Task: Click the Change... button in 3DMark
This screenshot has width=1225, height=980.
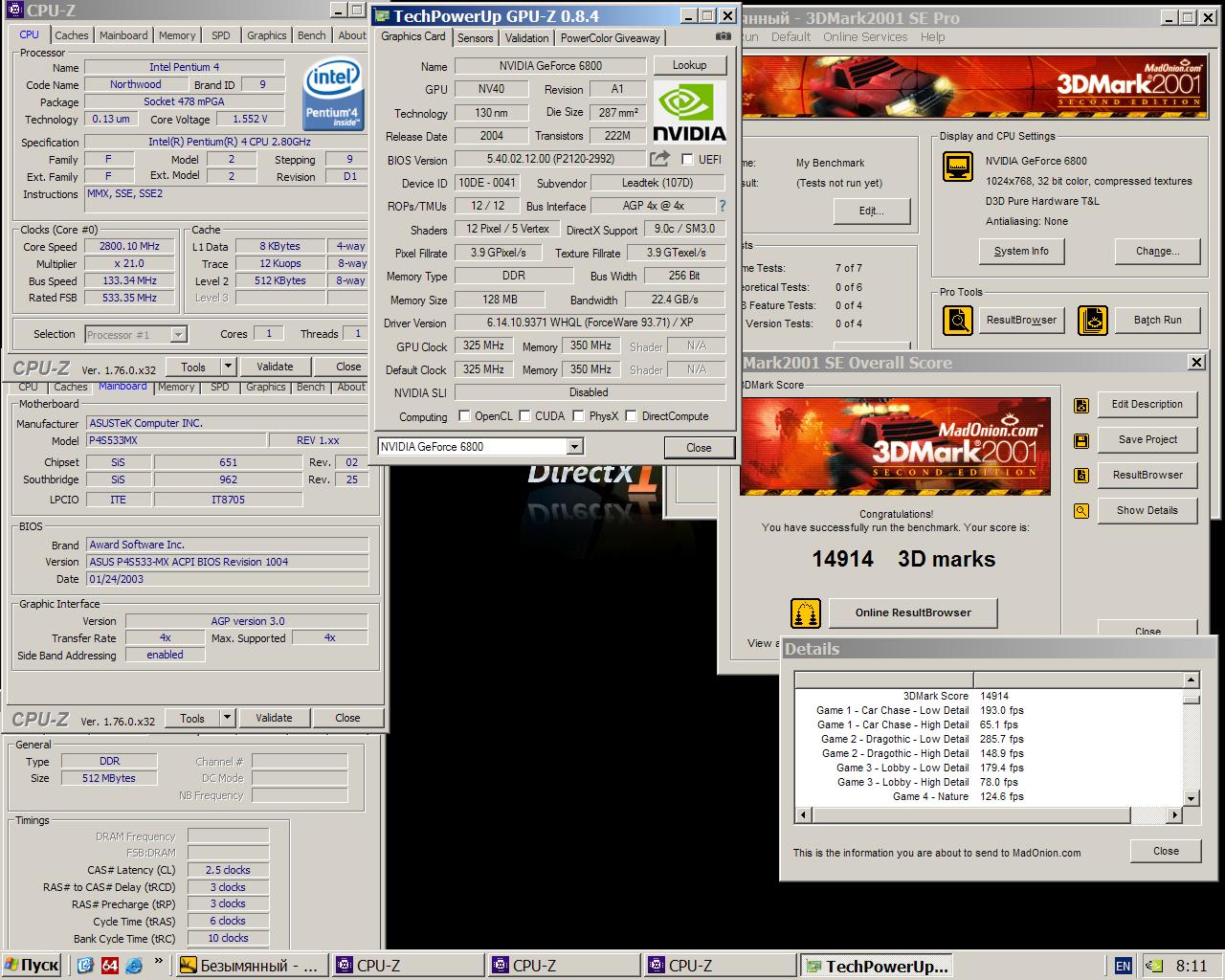Action: [1158, 251]
